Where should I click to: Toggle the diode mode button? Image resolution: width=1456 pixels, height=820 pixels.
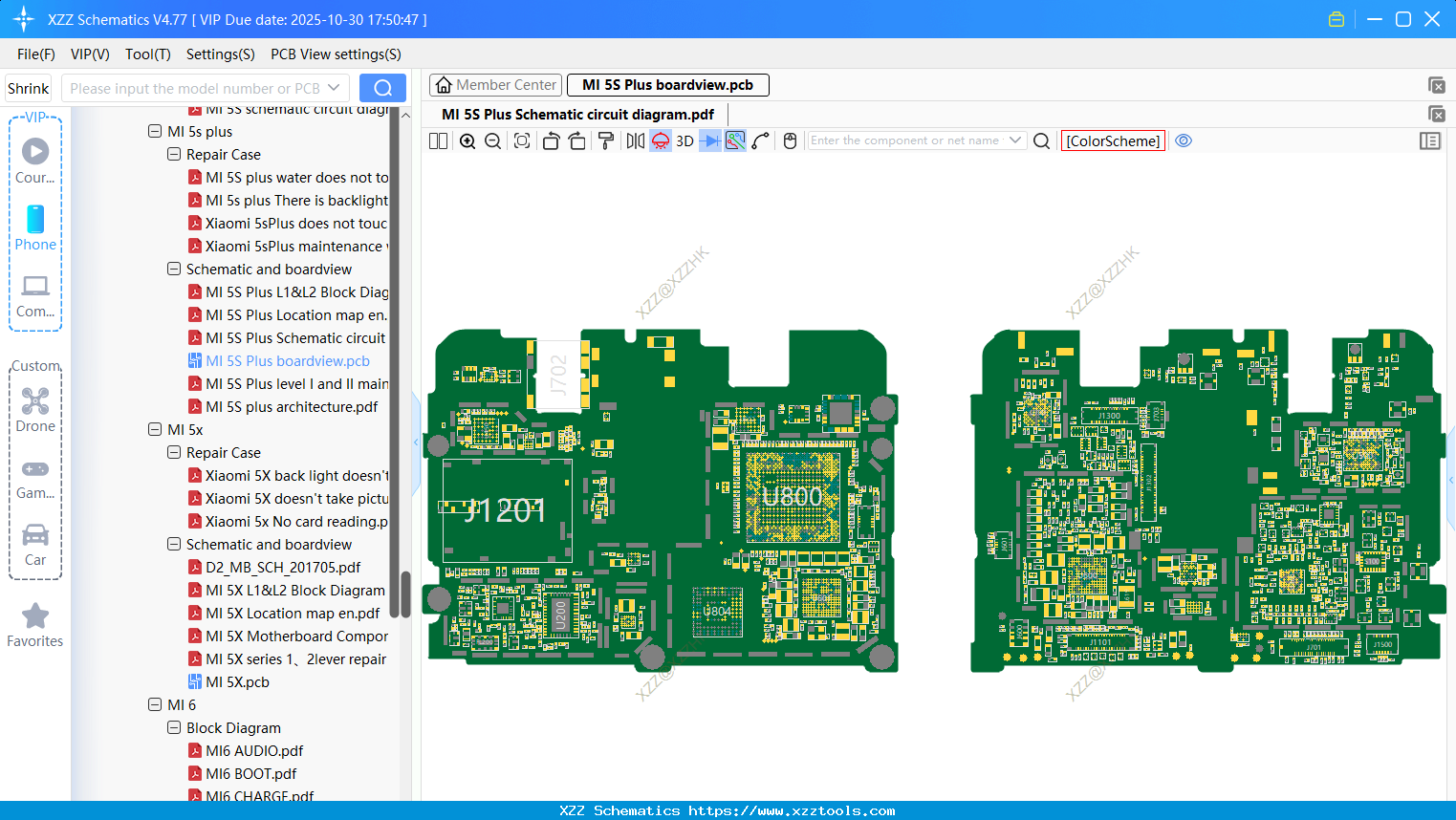point(710,141)
